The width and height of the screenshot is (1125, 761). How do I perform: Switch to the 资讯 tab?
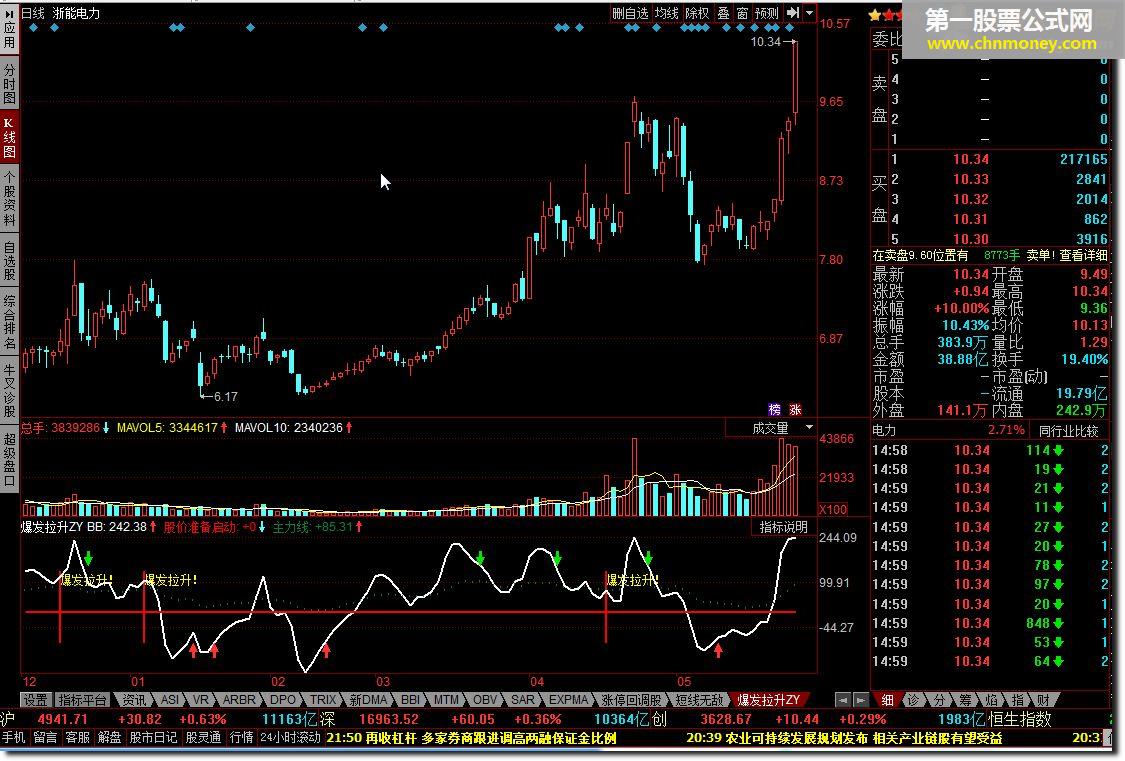(x=133, y=700)
